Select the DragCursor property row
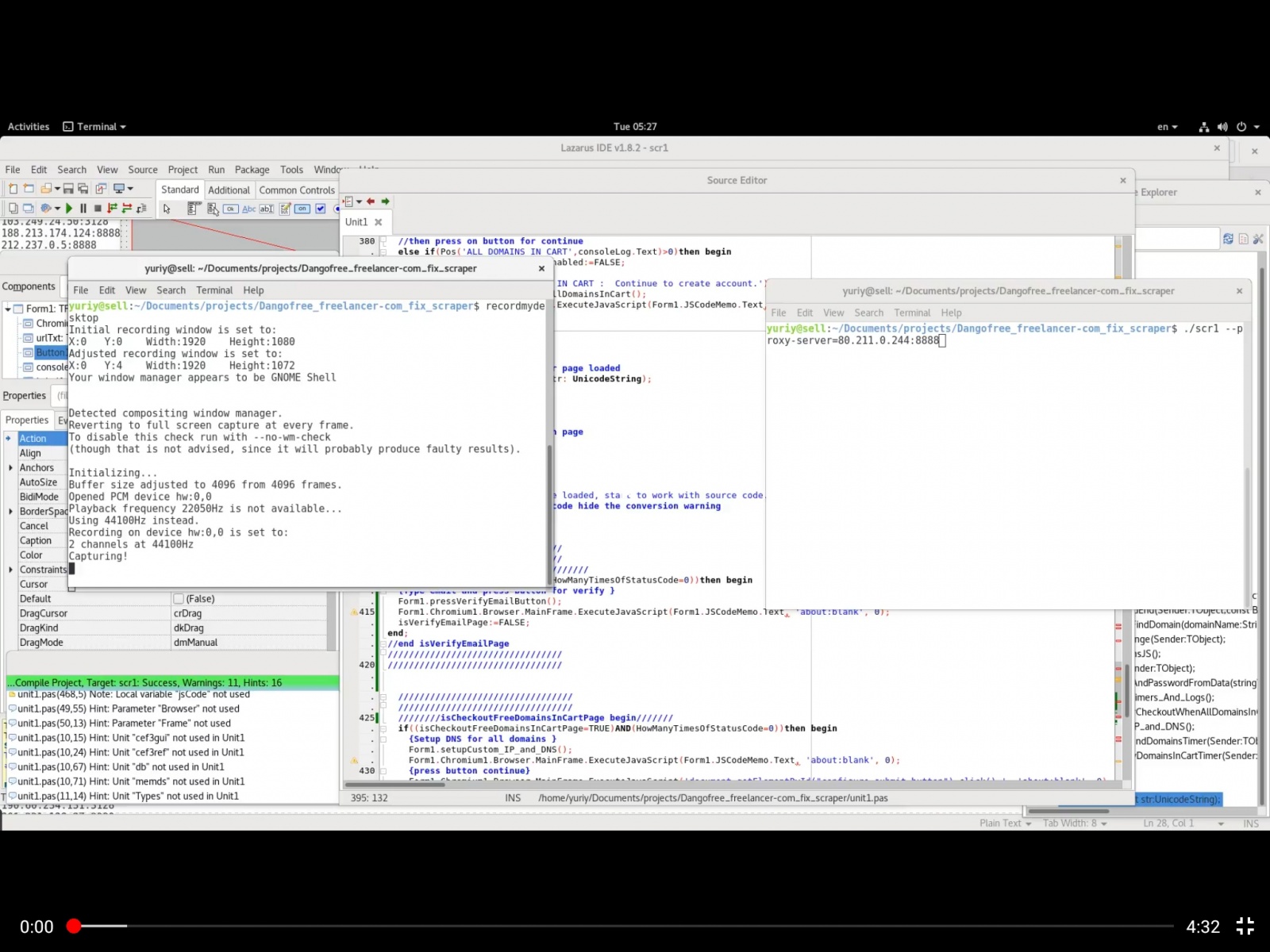This screenshot has width=1270, height=952. (170, 613)
